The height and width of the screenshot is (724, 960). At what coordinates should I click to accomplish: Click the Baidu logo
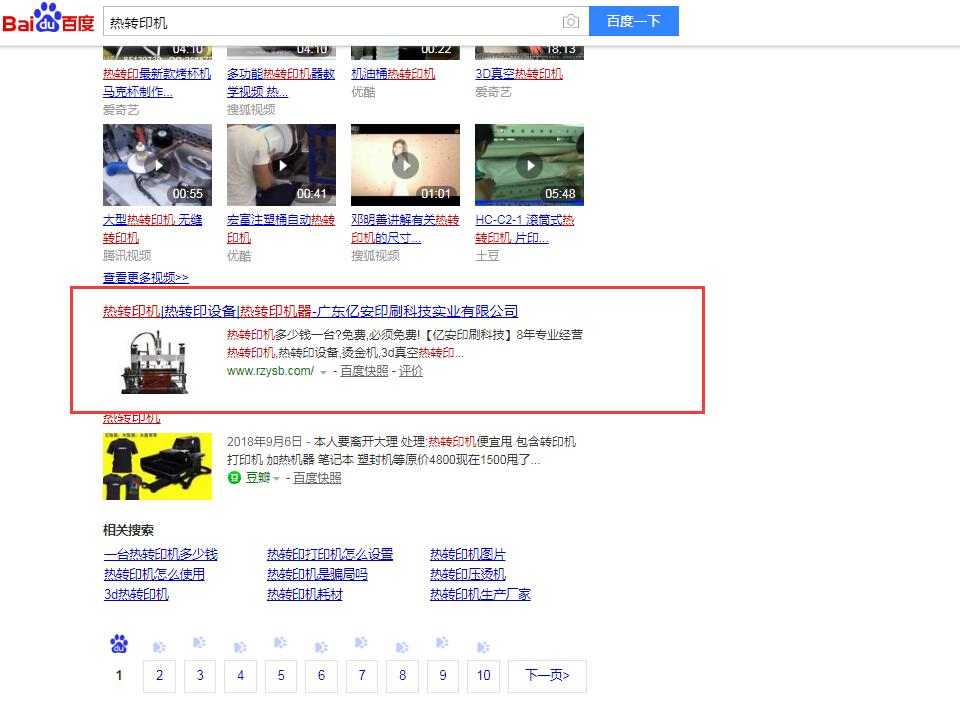48,20
